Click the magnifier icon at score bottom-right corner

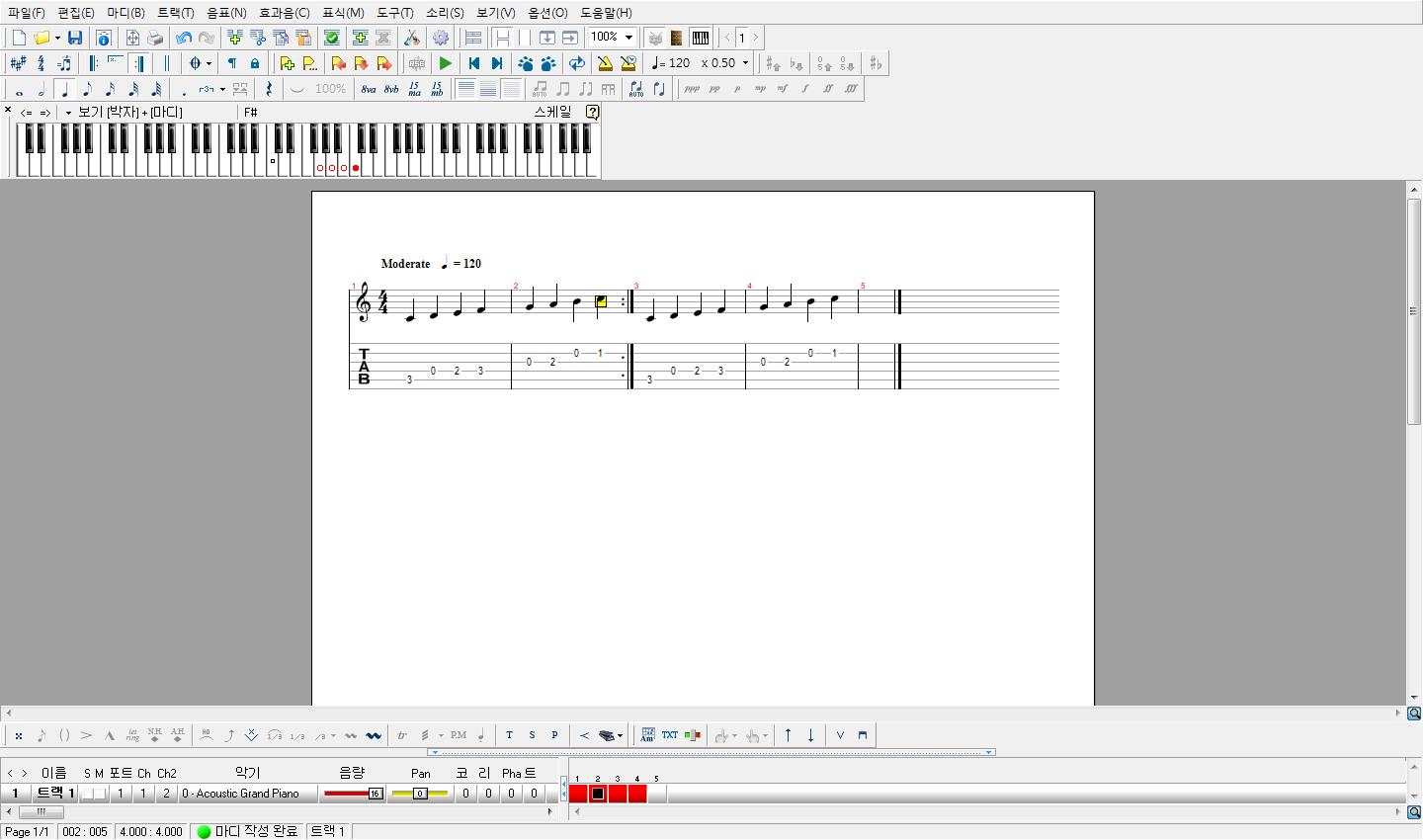[1414, 714]
